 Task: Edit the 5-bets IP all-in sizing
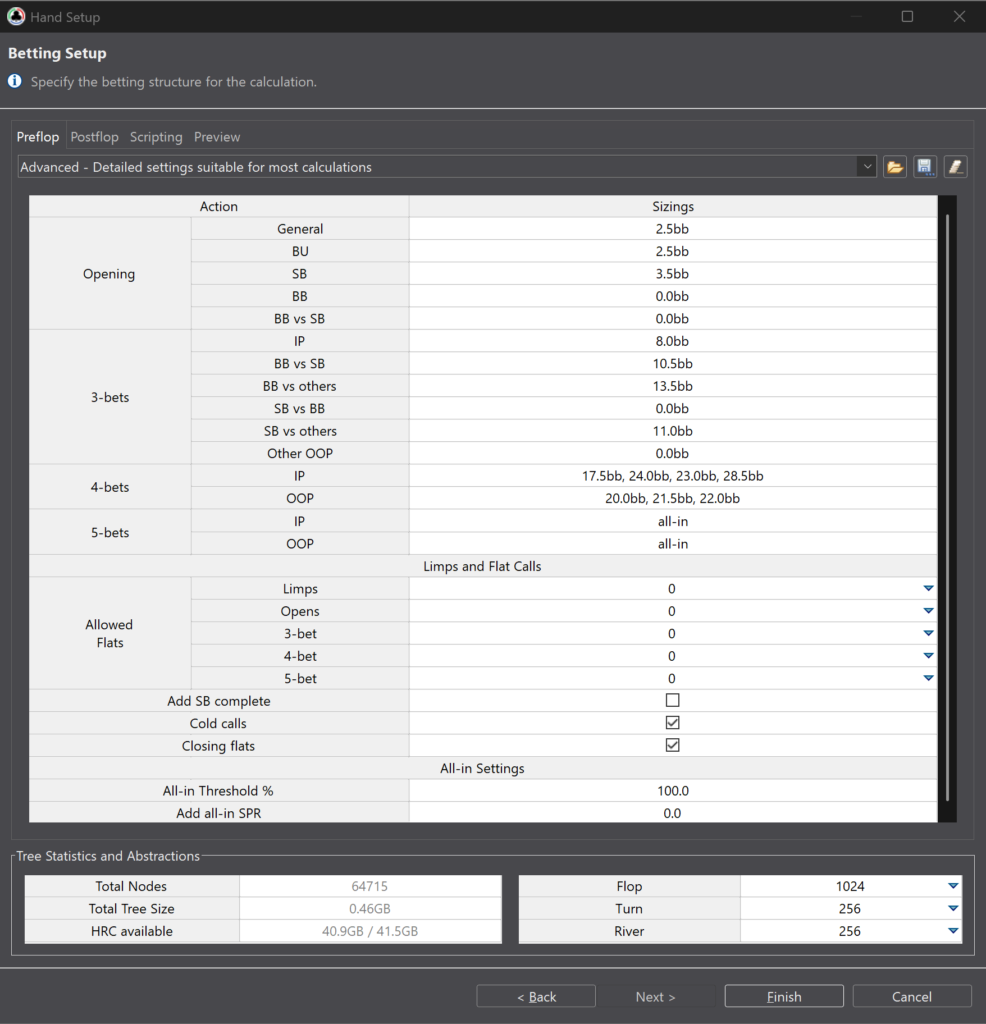click(x=673, y=521)
